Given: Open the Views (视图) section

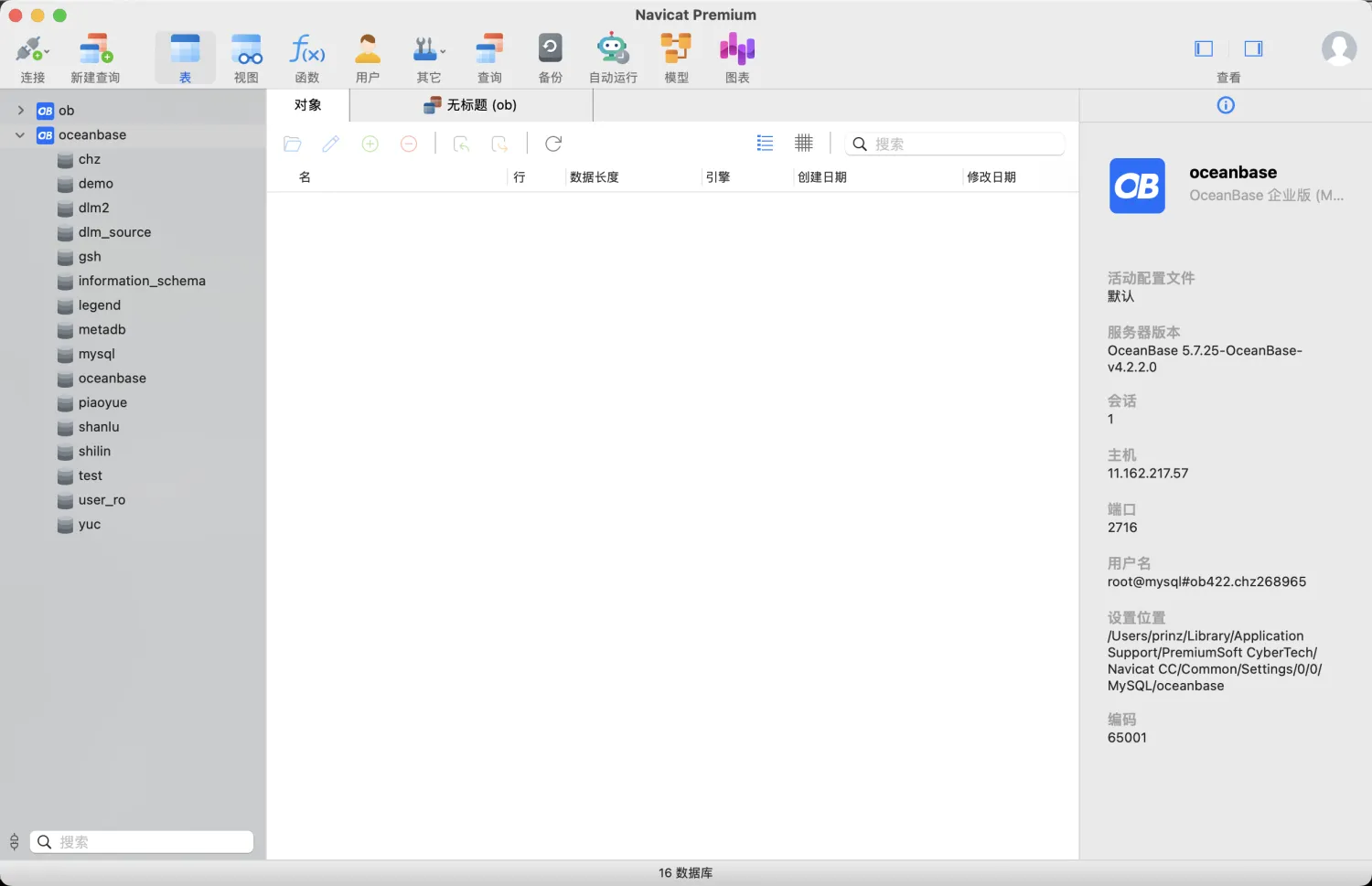Looking at the screenshot, I should pyautogui.click(x=246, y=49).
